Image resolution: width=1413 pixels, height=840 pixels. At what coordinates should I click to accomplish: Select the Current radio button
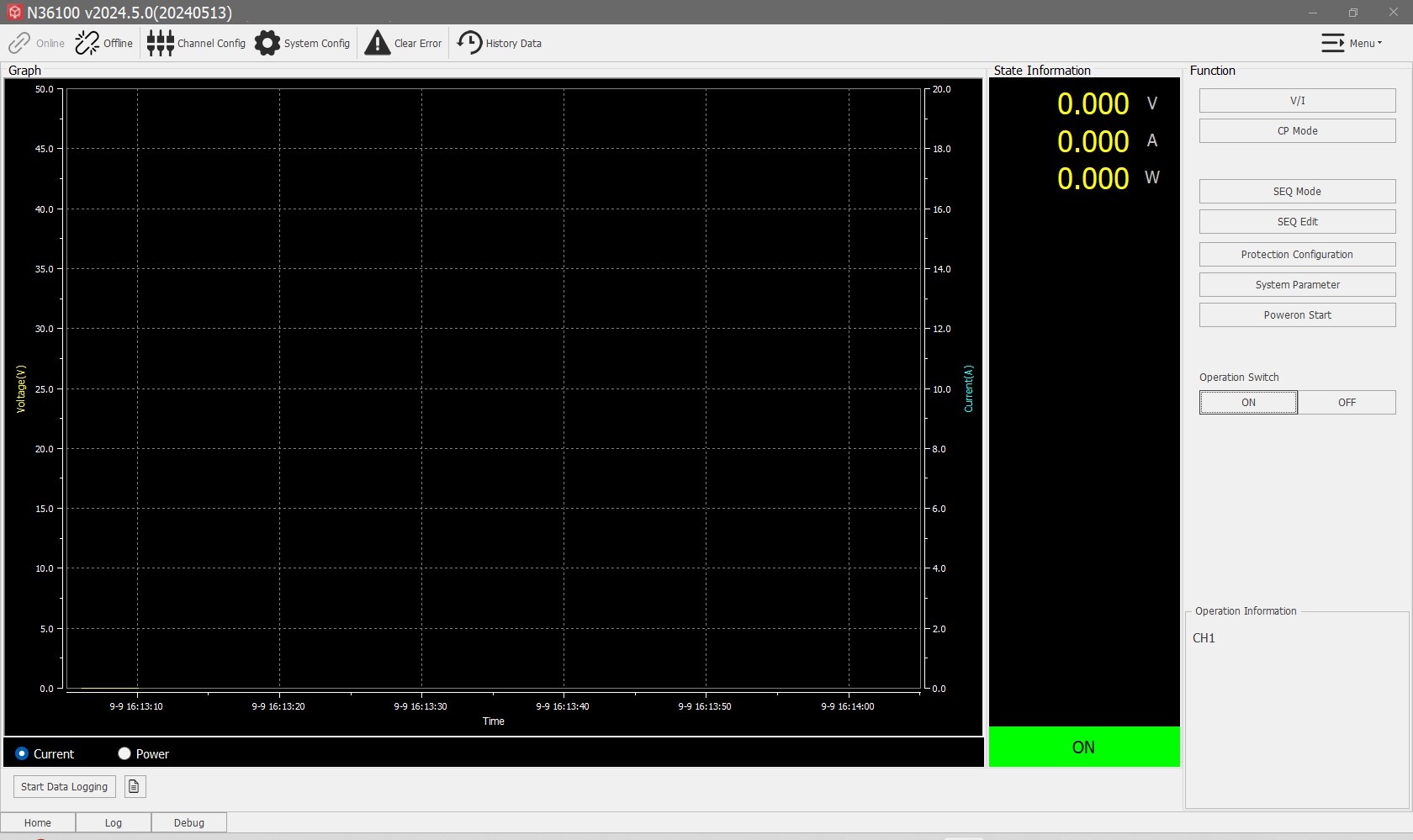(x=22, y=753)
